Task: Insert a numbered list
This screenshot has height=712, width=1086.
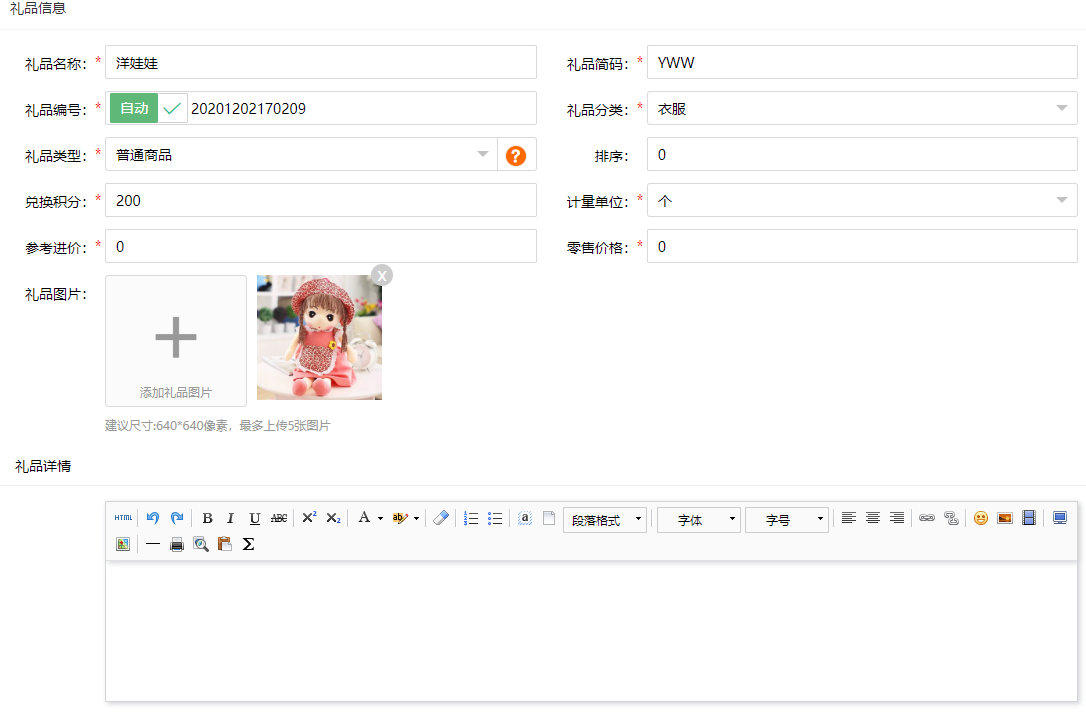Action: point(471,518)
